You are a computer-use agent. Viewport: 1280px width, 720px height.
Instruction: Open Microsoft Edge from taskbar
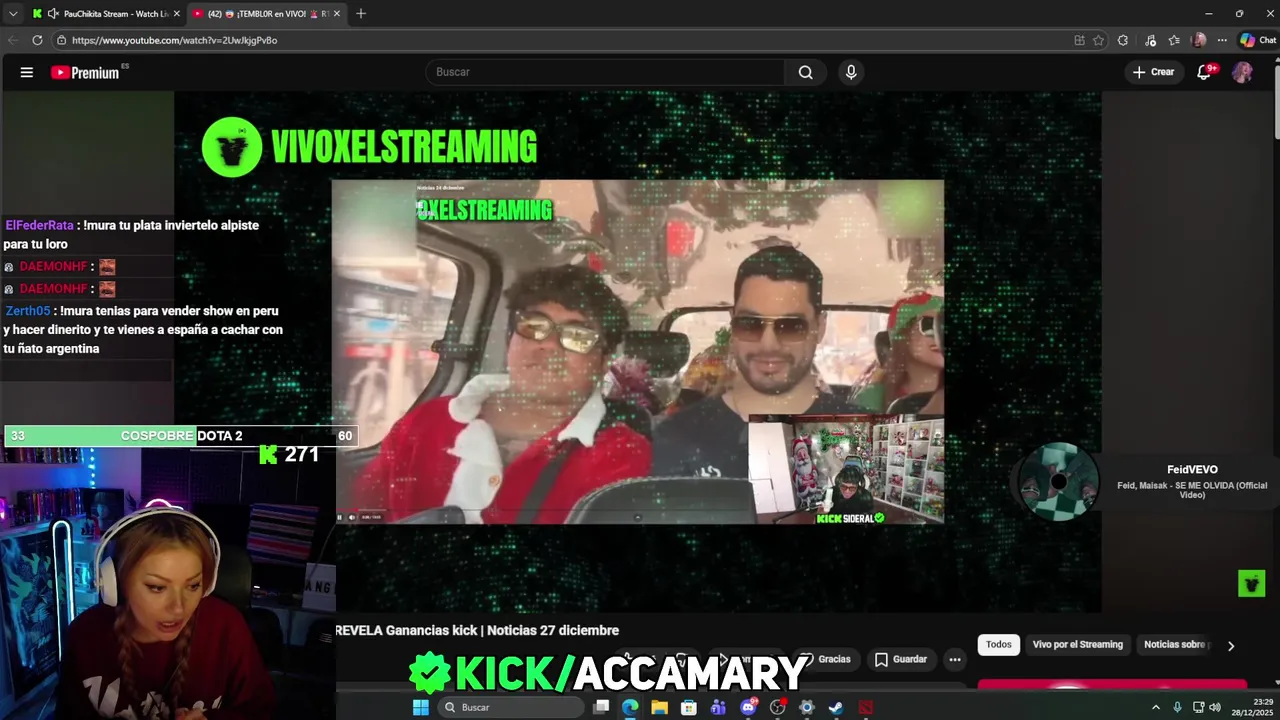[630, 707]
